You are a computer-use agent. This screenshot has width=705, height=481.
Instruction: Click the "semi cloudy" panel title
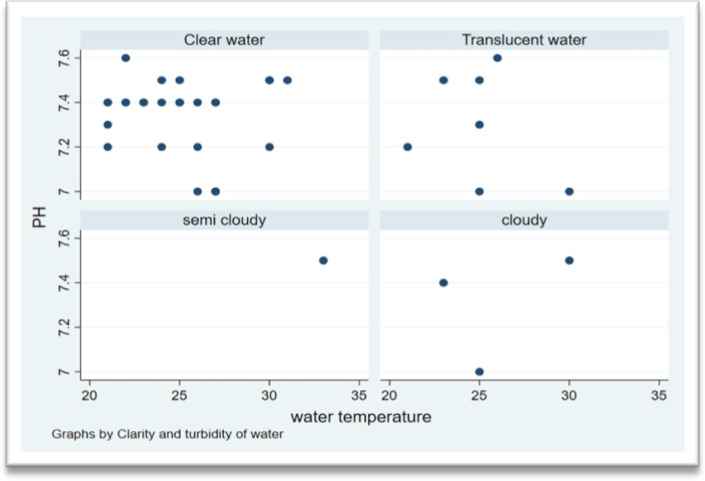[224, 220]
